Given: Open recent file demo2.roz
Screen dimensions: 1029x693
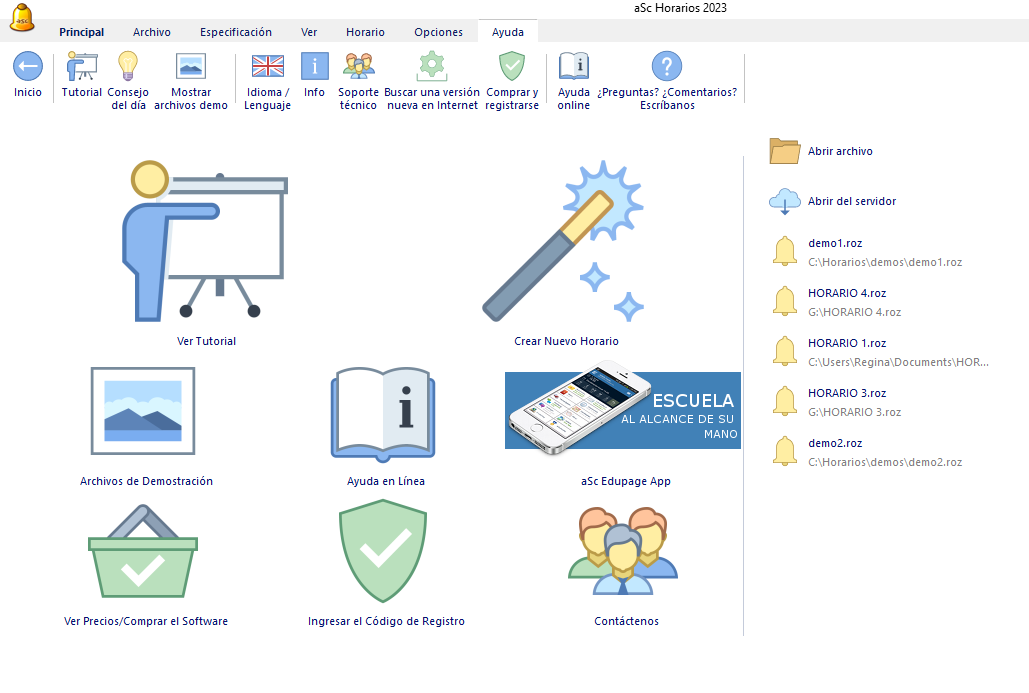Looking at the screenshot, I should [835, 443].
